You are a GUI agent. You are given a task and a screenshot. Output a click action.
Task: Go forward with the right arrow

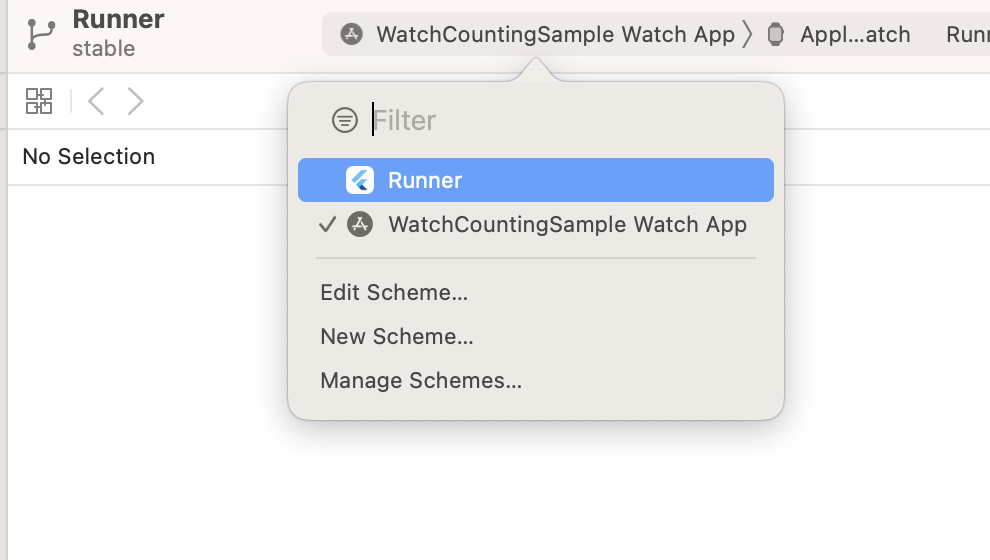(x=136, y=101)
